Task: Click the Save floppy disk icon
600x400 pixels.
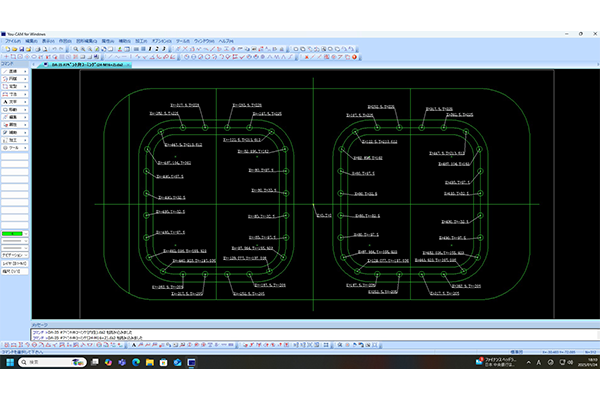Action: [x=21, y=49]
